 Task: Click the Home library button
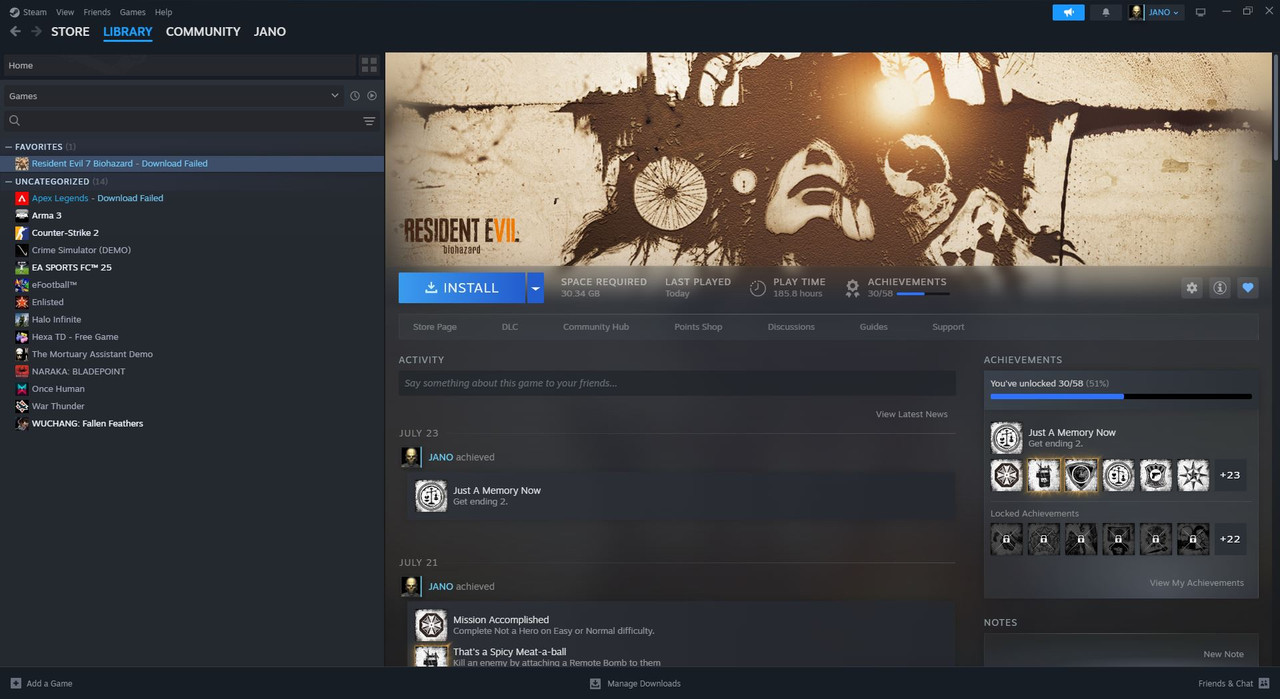pyautogui.click(x=179, y=65)
